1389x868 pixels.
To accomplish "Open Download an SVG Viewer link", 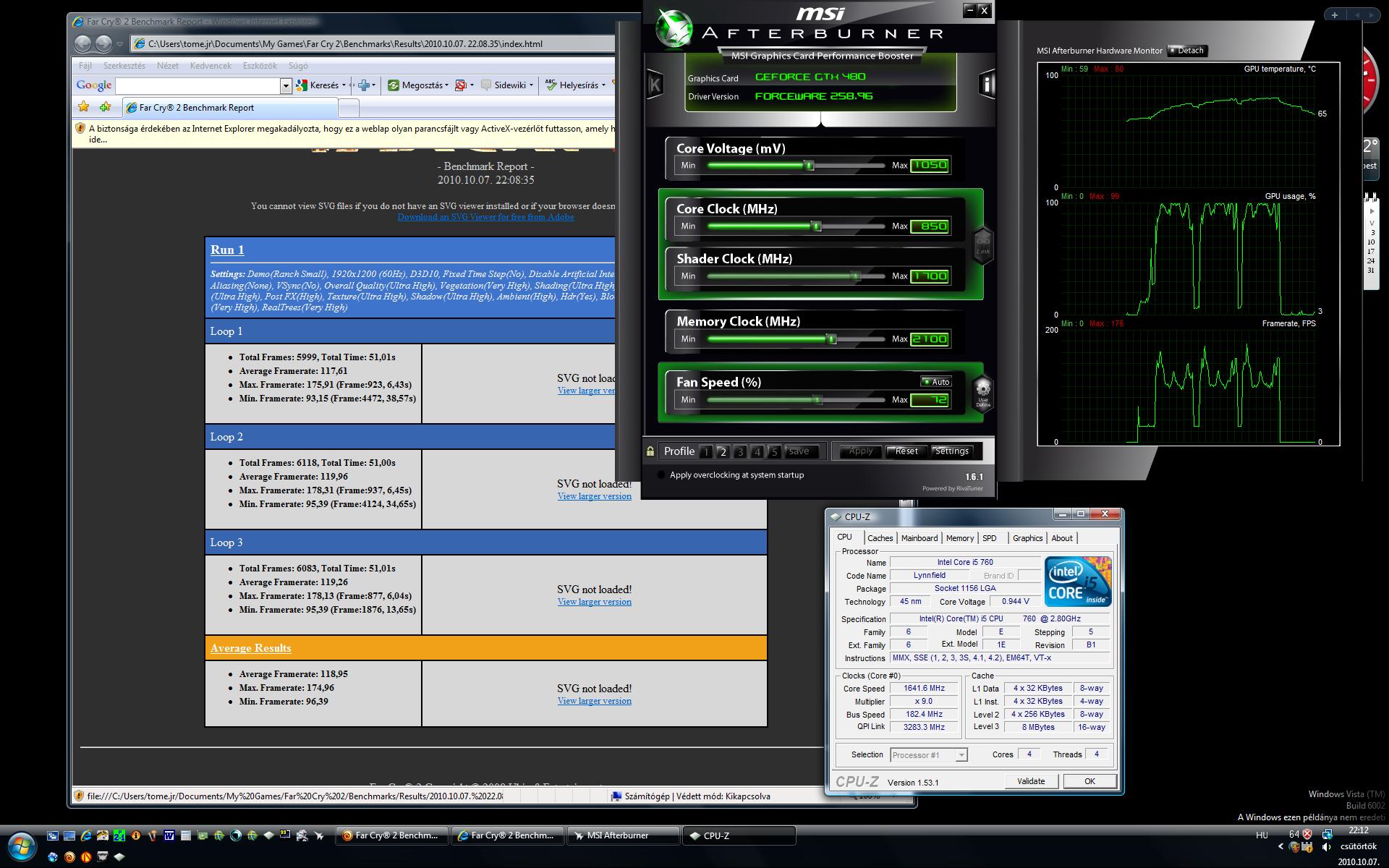I will point(485,217).
